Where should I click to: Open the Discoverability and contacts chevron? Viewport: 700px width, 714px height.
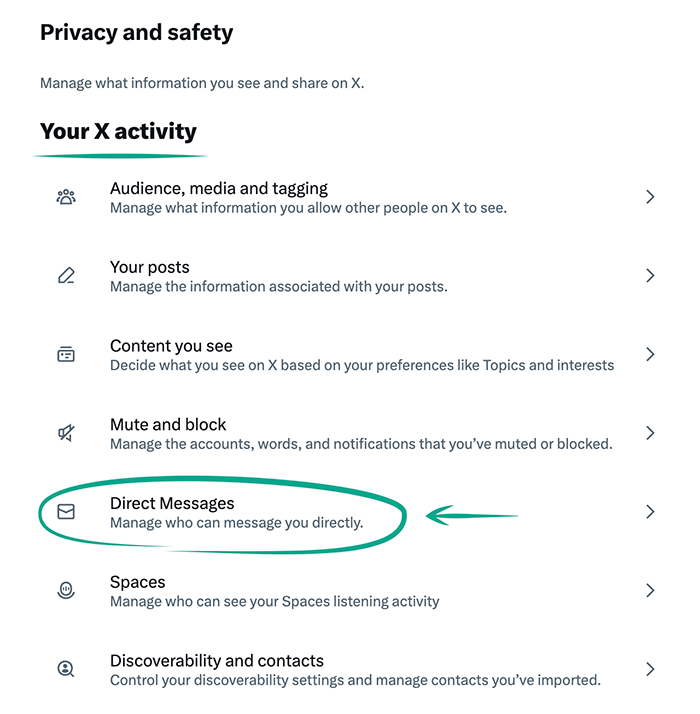coord(650,669)
